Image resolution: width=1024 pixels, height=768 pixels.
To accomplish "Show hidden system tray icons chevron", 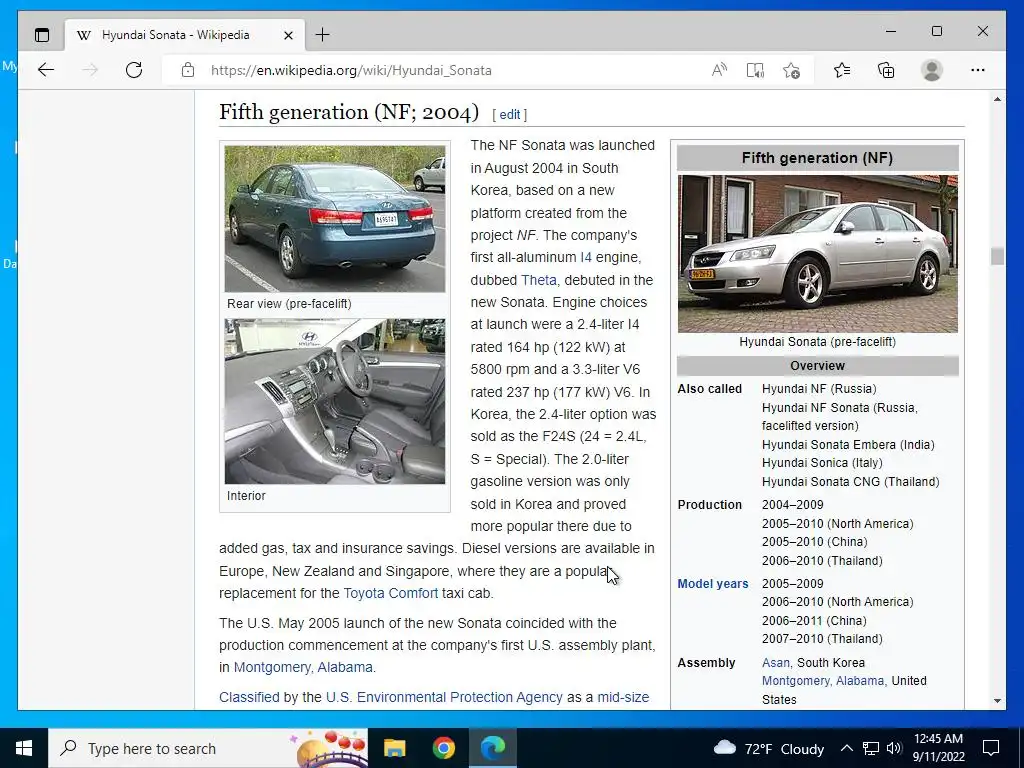I will coord(846,748).
